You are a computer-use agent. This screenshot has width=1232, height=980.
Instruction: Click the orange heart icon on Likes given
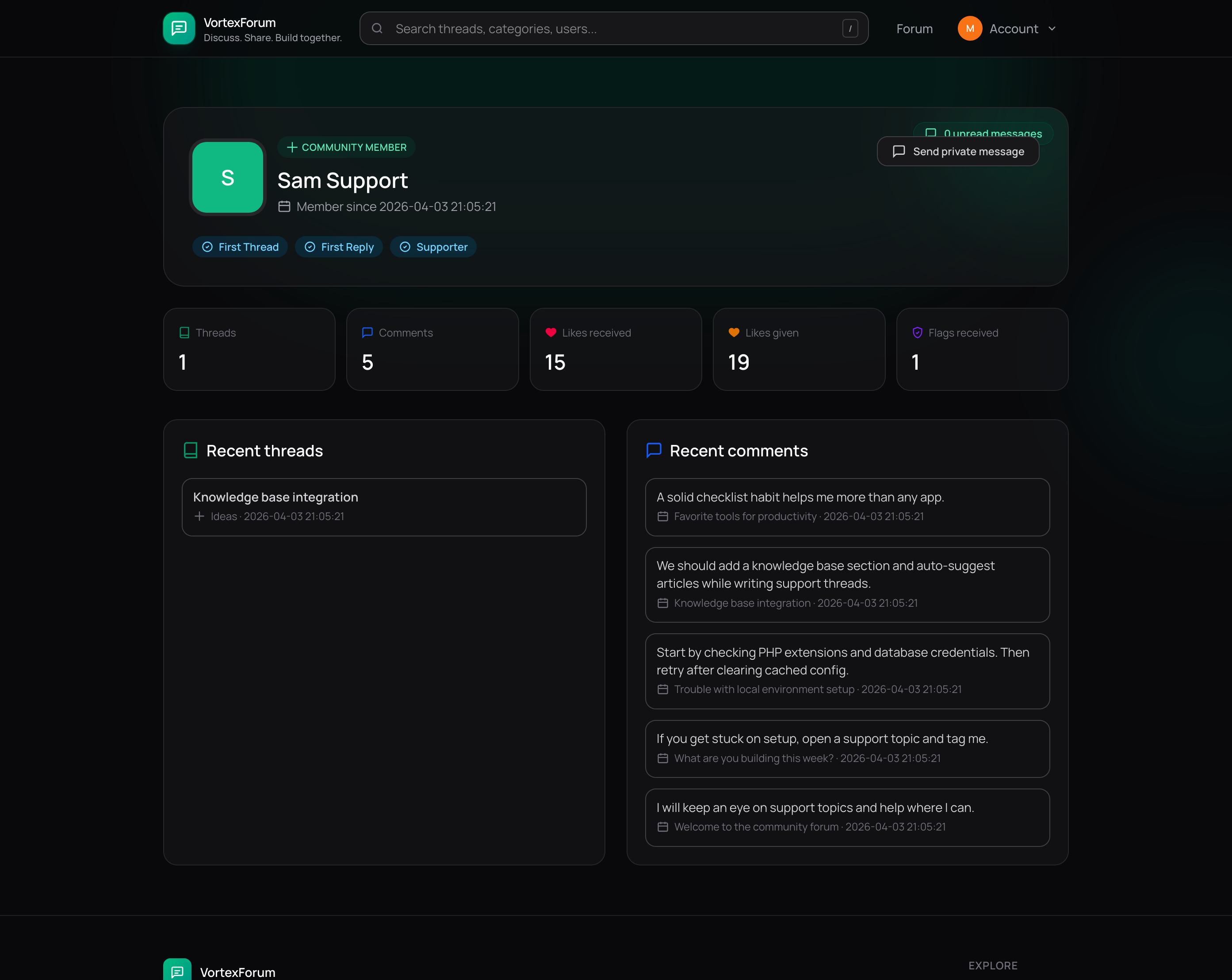coord(734,332)
